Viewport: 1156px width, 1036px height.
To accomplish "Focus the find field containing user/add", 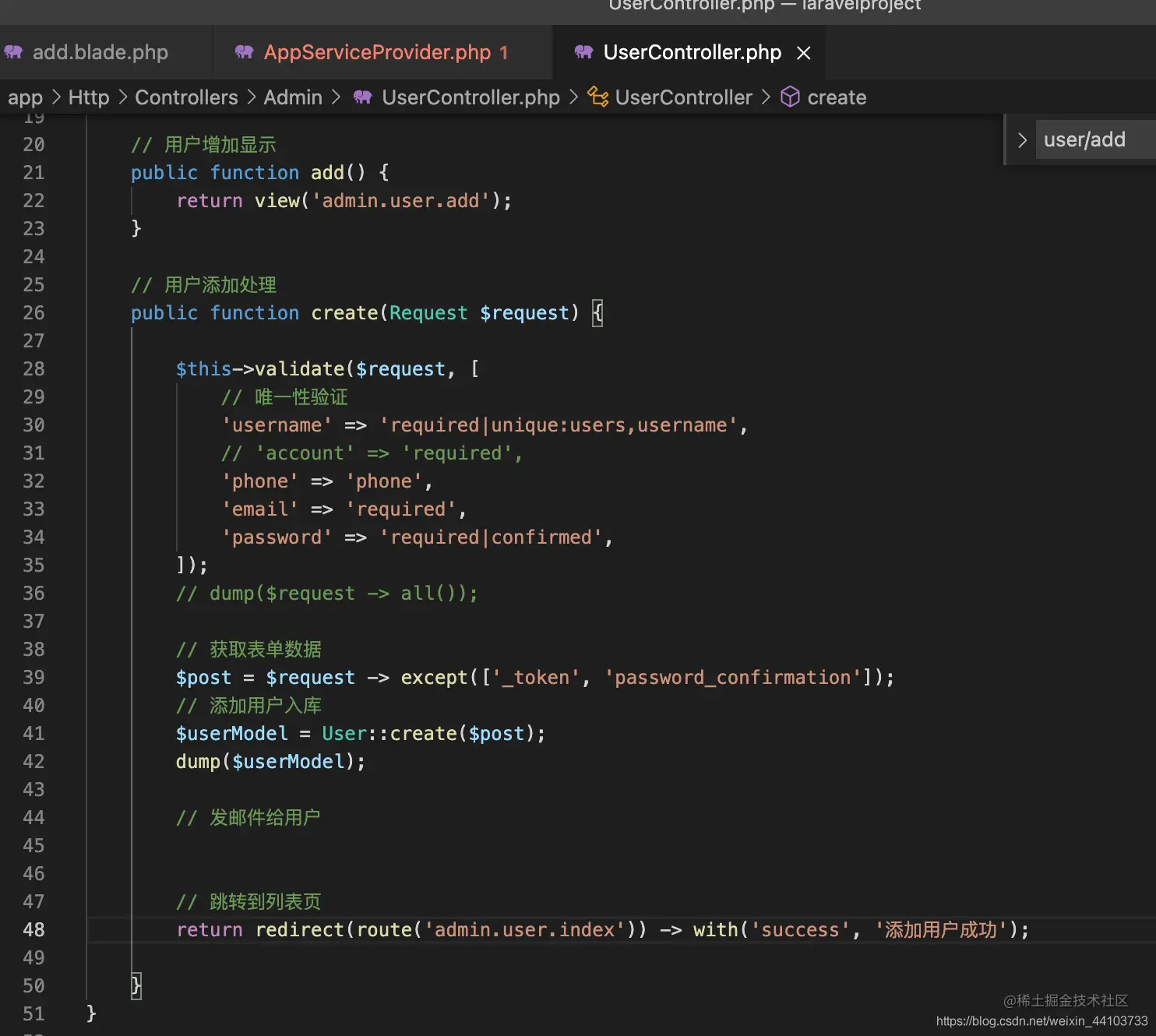I will click(x=1095, y=139).
